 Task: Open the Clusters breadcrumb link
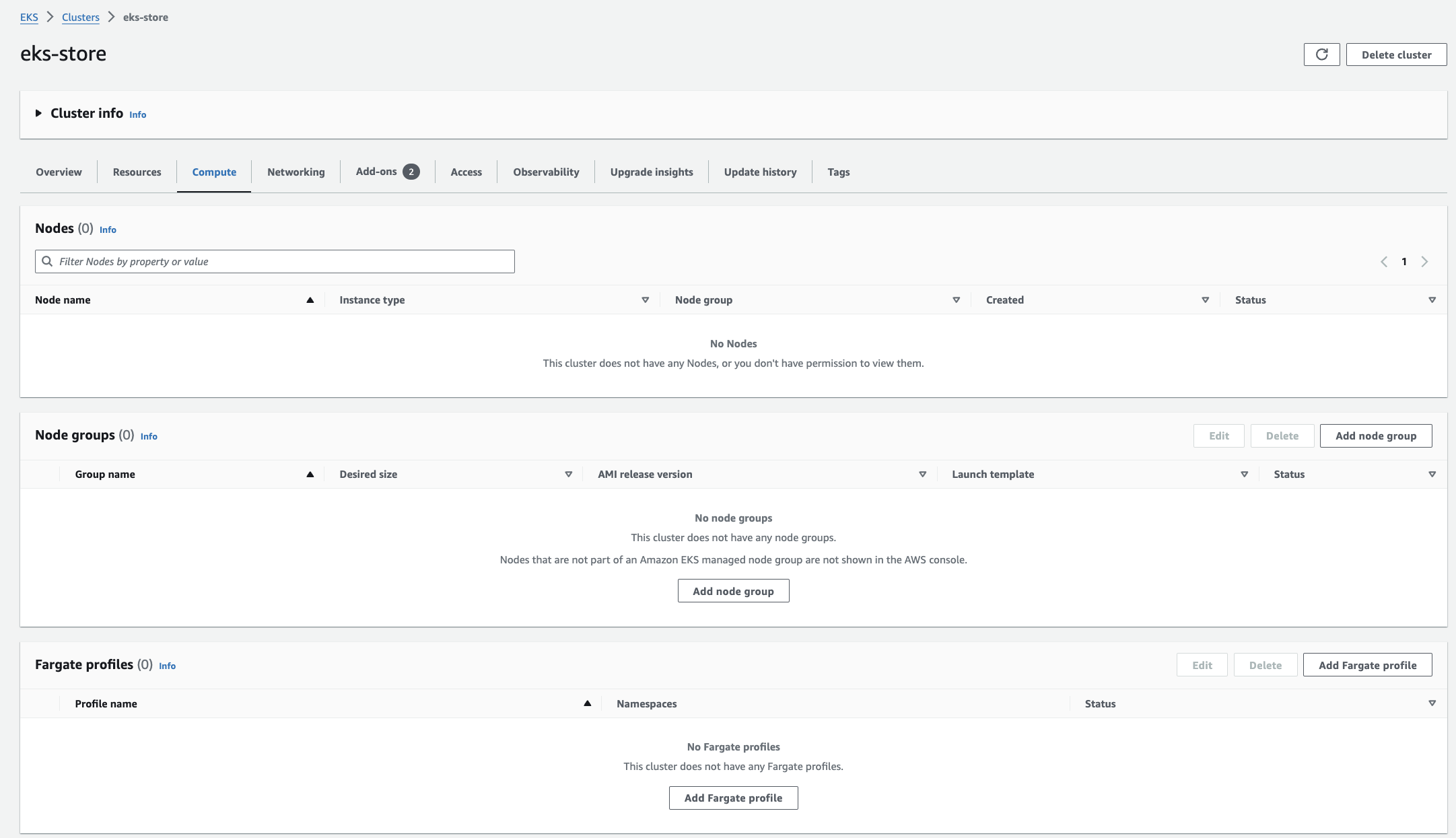pyautogui.click(x=80, y=17)
